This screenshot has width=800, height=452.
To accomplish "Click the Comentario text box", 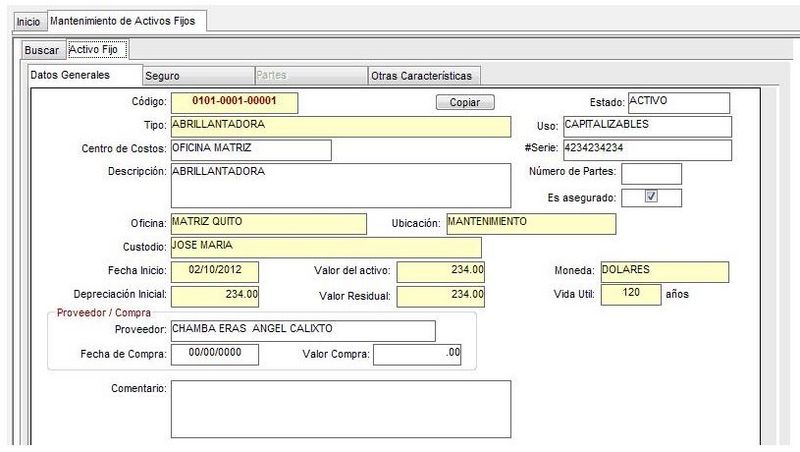I will coord(340,409).
